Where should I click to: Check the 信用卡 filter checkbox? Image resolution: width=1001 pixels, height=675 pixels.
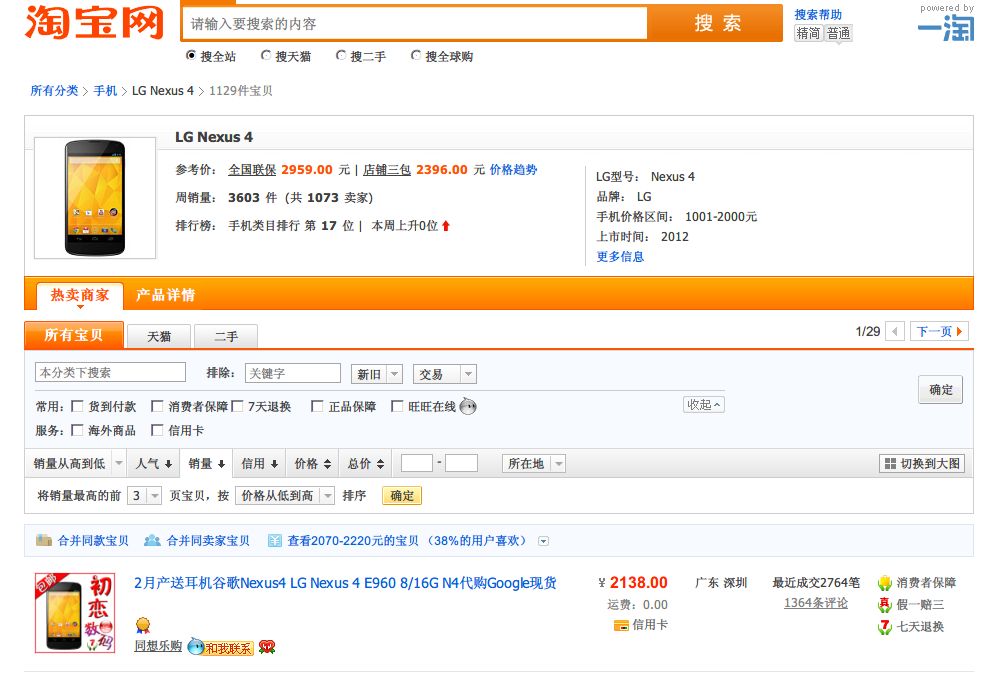click(x=157, y=430)
